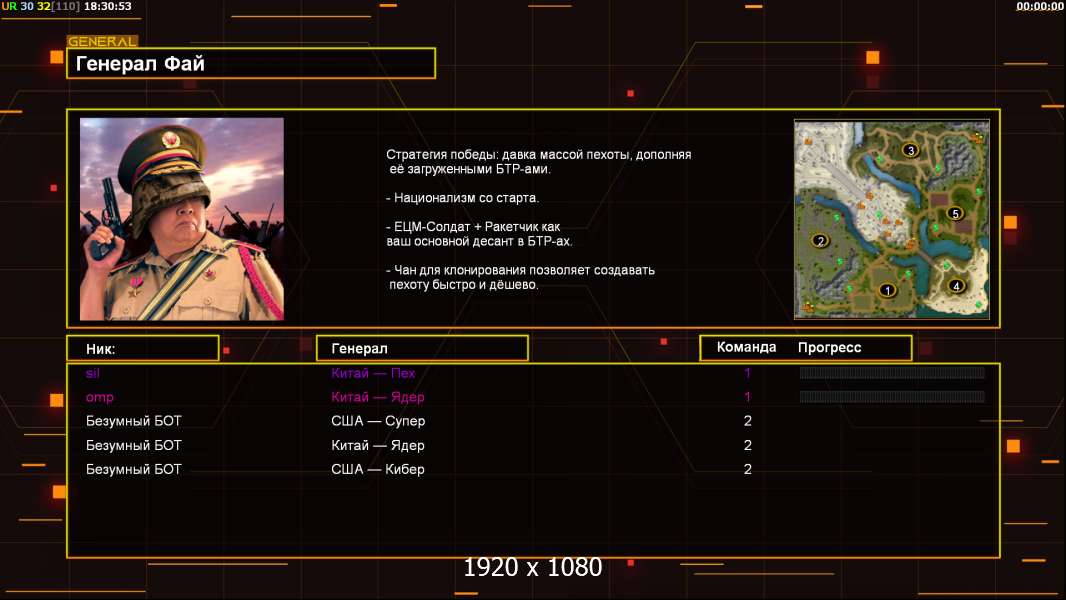This screenshot has height=600, width=1066.
Task: Click the 'Команда' column header
Action: pyautogui.click(x=746, y=347)
